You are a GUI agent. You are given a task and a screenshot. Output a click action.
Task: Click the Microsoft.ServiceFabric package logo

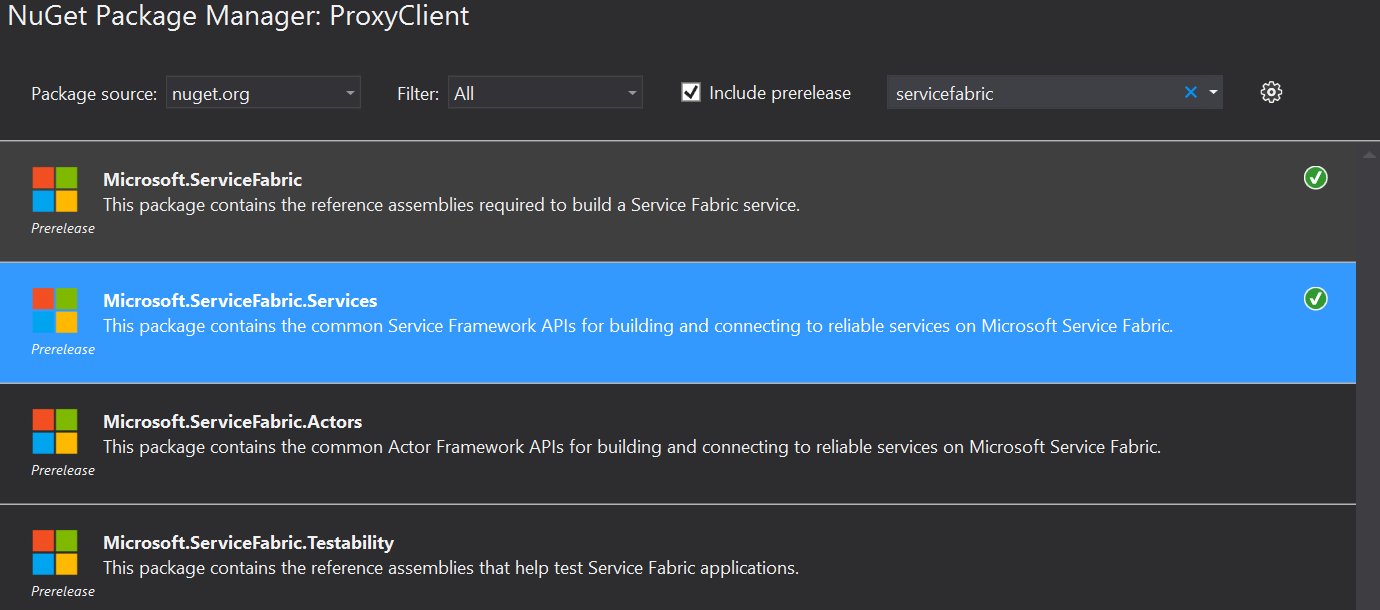tap(54, 189)
